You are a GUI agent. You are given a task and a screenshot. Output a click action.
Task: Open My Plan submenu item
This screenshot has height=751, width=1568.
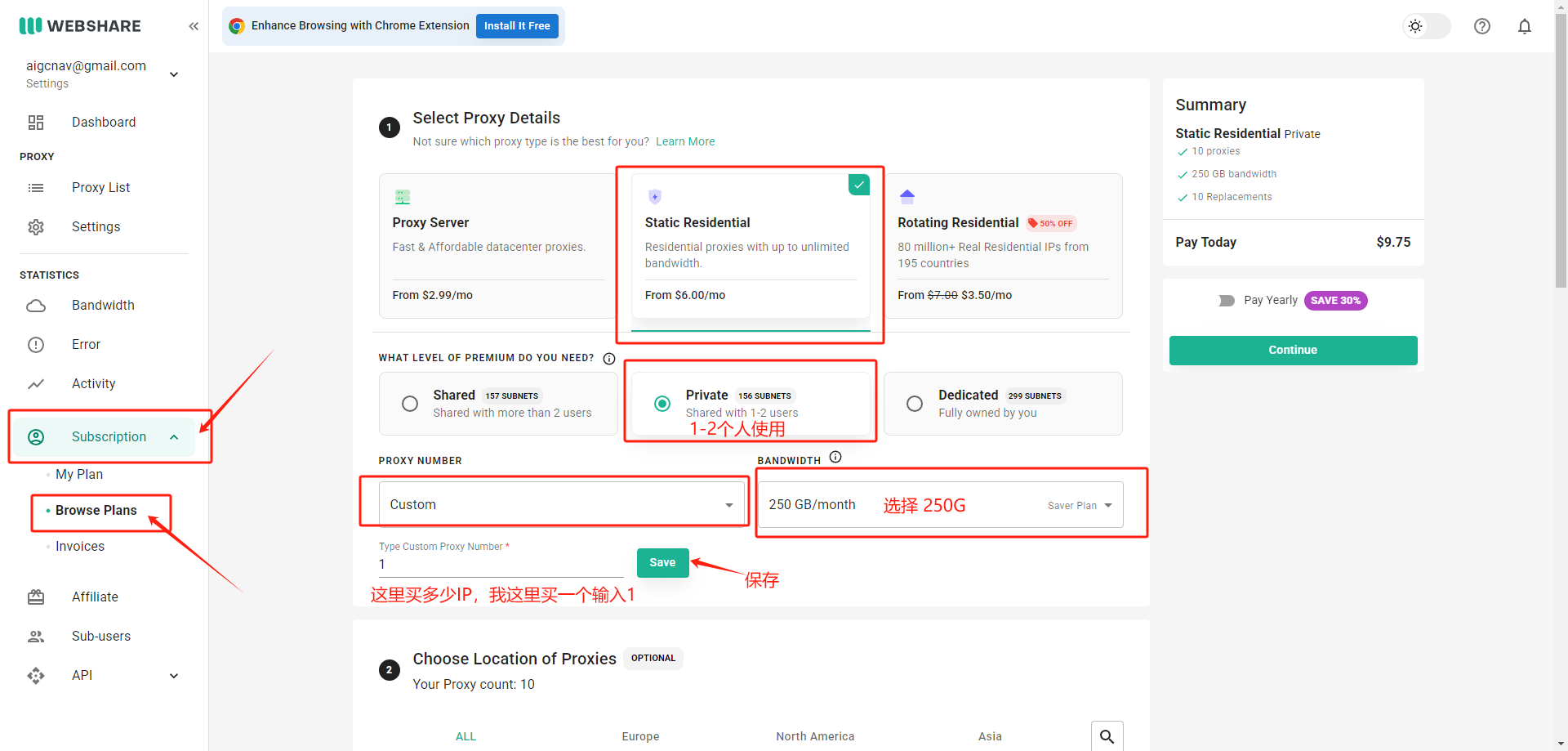coord(79,475)
